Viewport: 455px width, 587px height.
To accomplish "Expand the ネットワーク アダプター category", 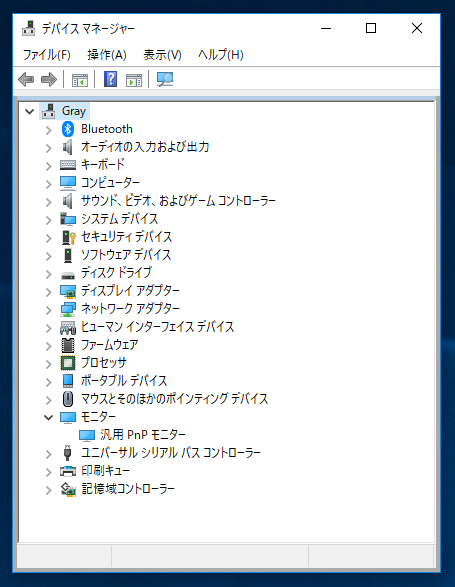I will tap(48, 310).
